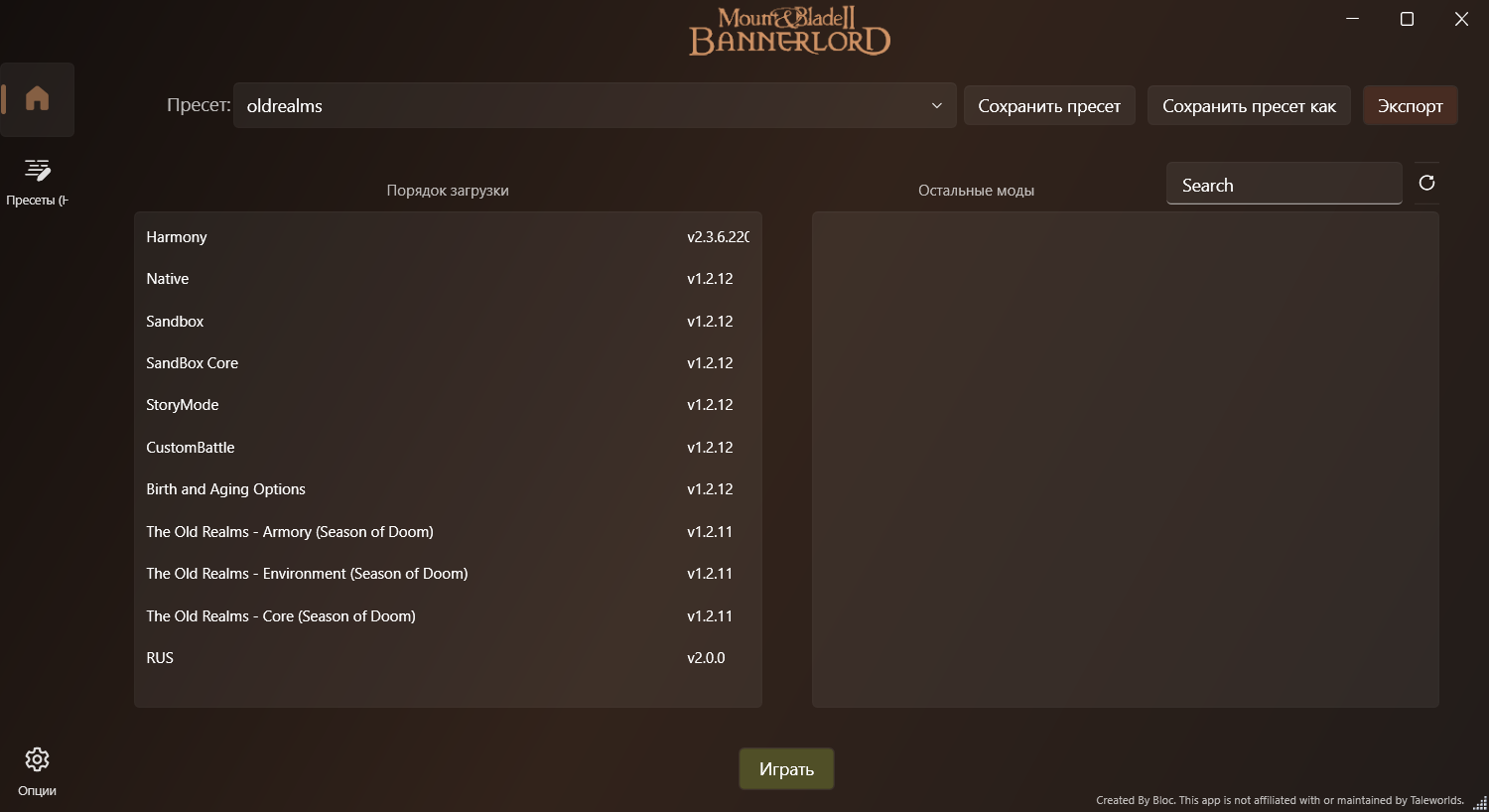
Task: Minimize the launcher window
Action: (x=1352, y=19)
